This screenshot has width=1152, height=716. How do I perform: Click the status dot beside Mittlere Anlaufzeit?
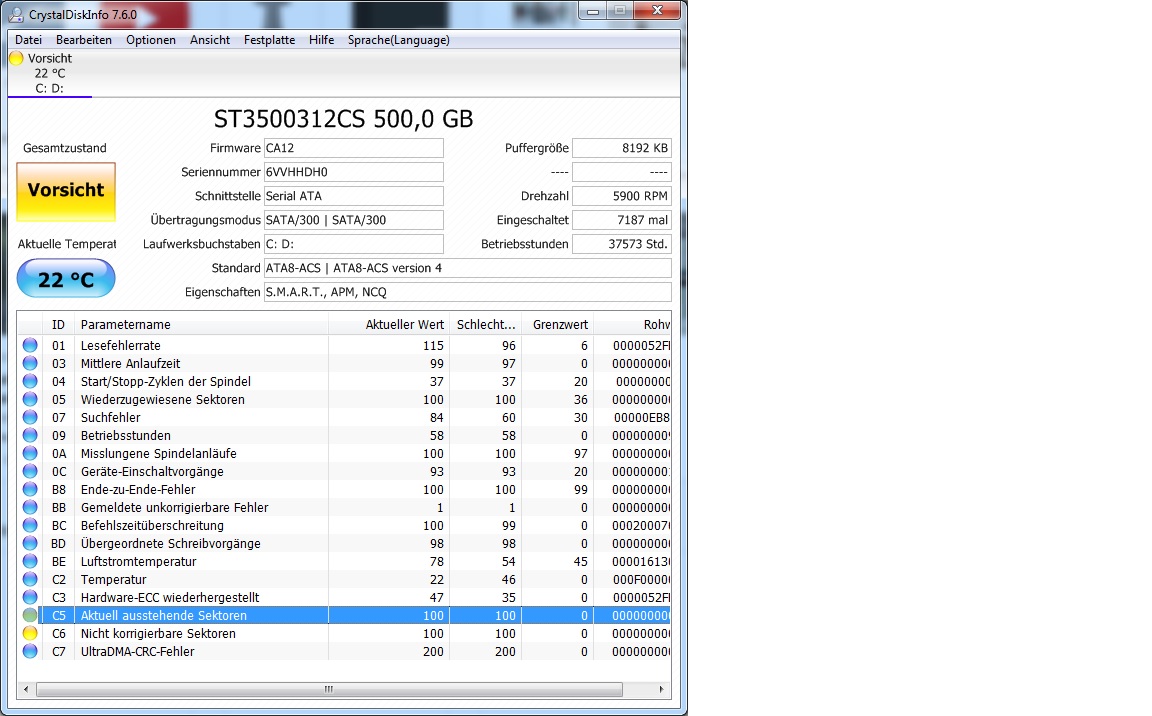click(30, 363)
